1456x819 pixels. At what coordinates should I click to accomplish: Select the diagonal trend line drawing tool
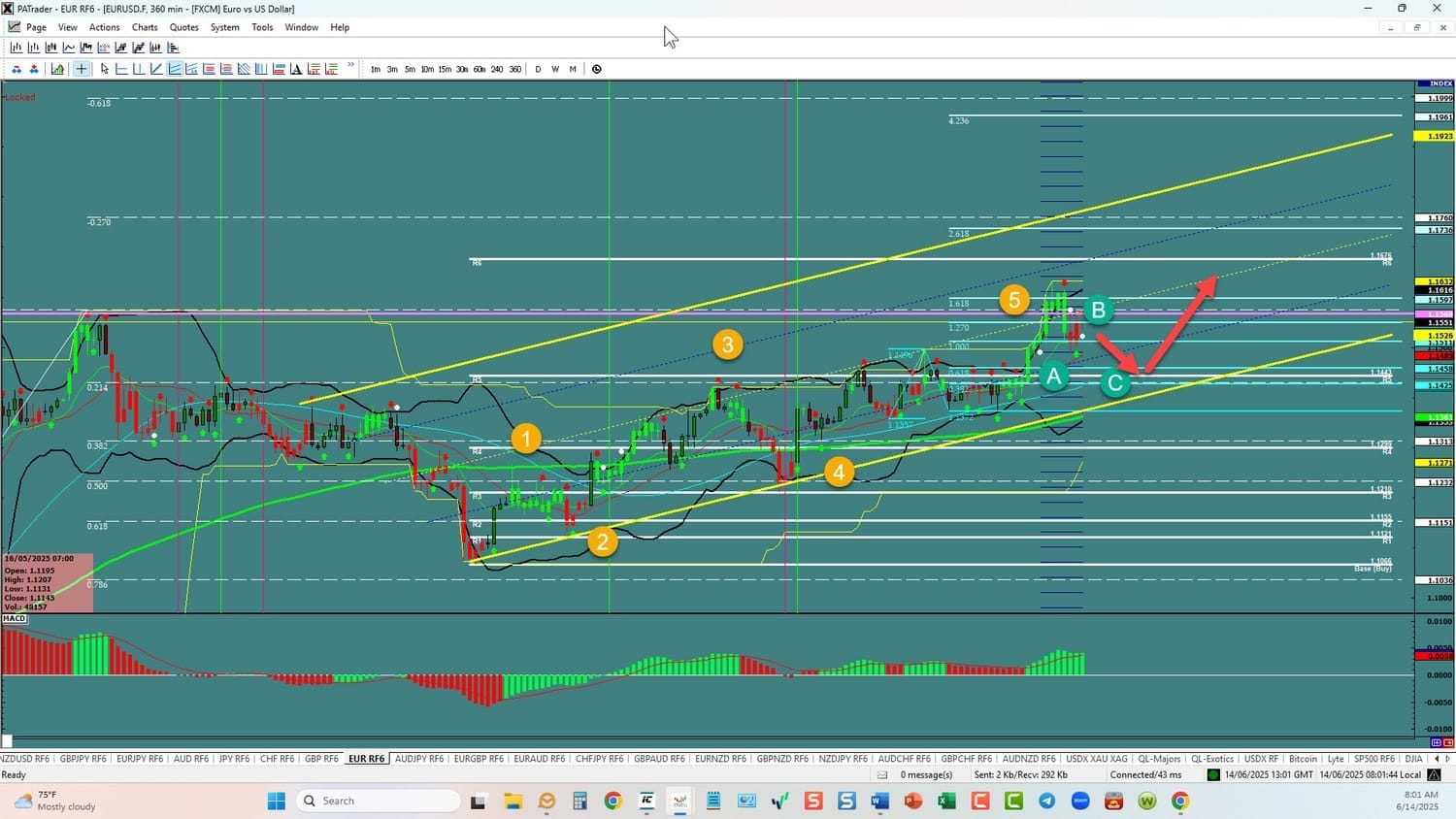pyautogui.click(x=156, y=69)
